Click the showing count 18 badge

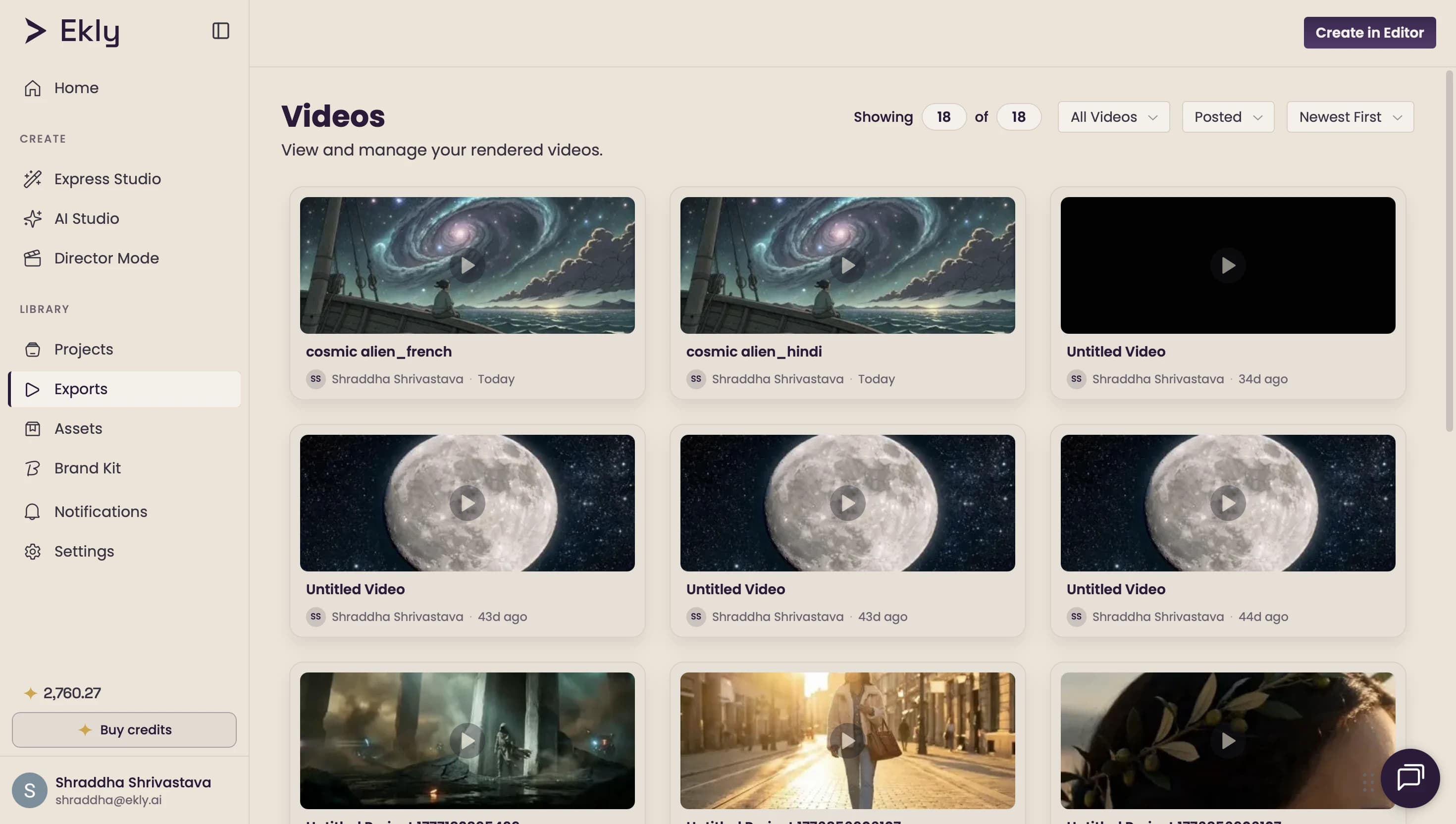coord(943,116)
